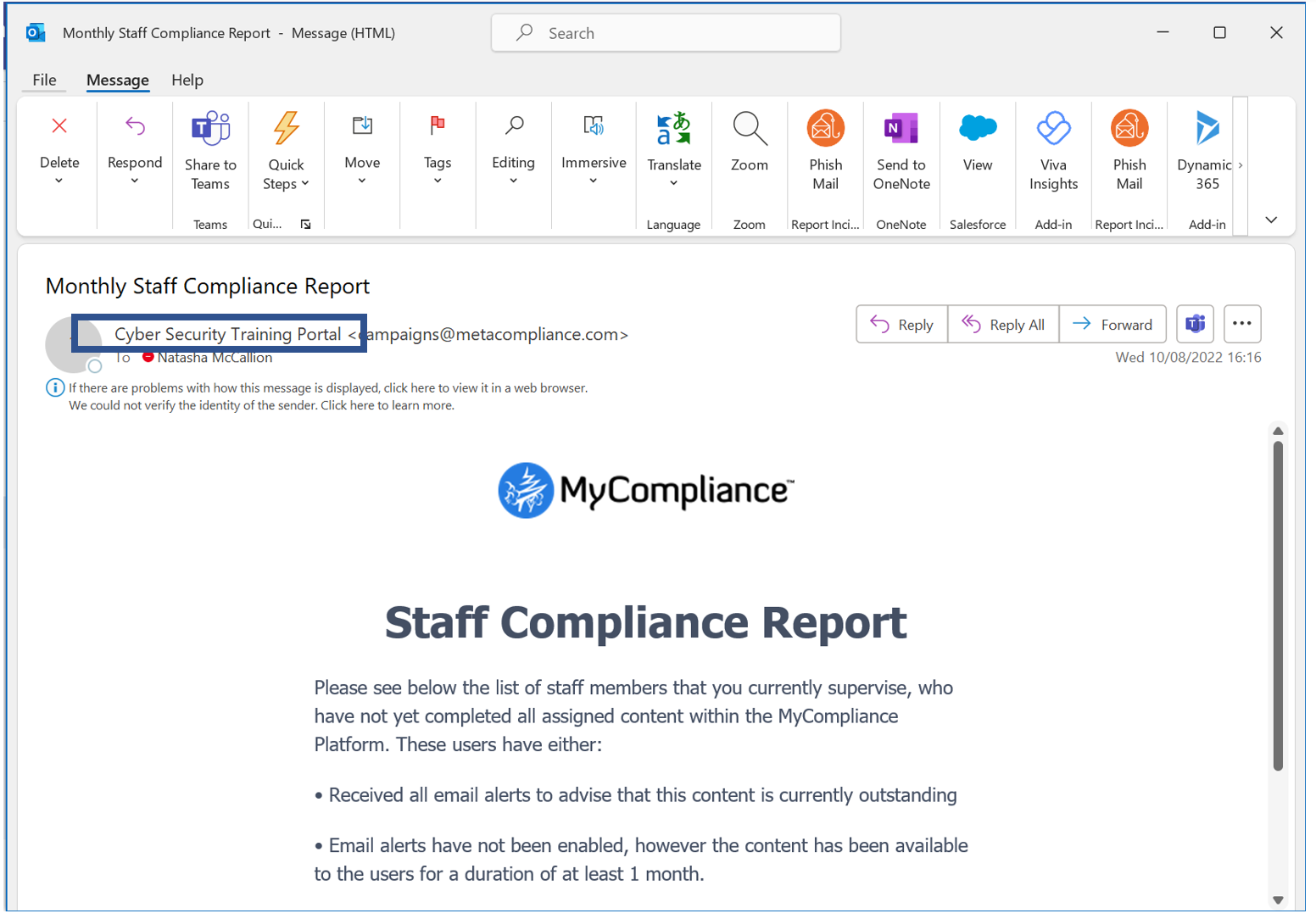
Task: Click the Reply All button
Action: (x=1003, y=324)
